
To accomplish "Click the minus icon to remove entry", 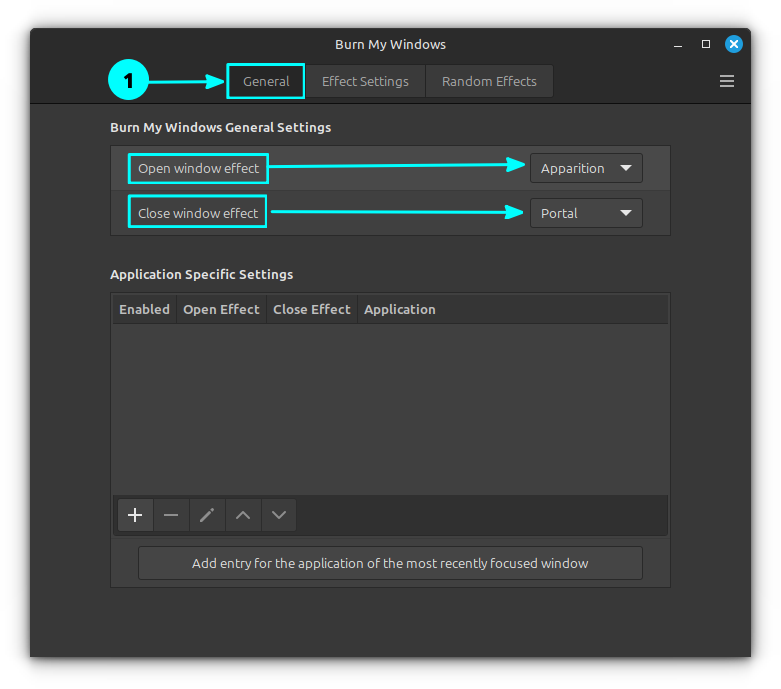I will 171,515.
